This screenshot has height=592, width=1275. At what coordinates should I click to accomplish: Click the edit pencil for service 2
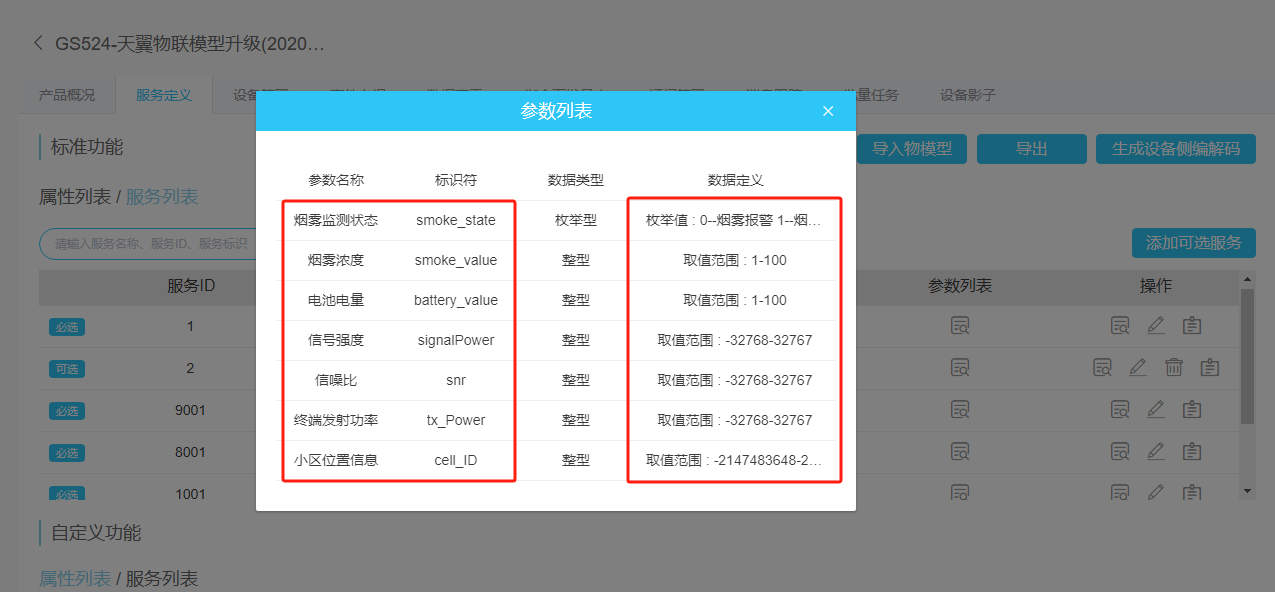[x=1137, y=367]
